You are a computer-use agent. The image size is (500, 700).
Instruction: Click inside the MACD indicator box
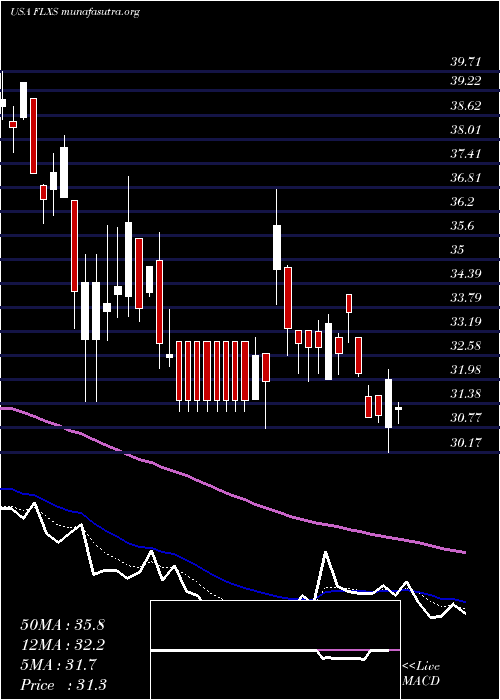[x=275, y=650]
